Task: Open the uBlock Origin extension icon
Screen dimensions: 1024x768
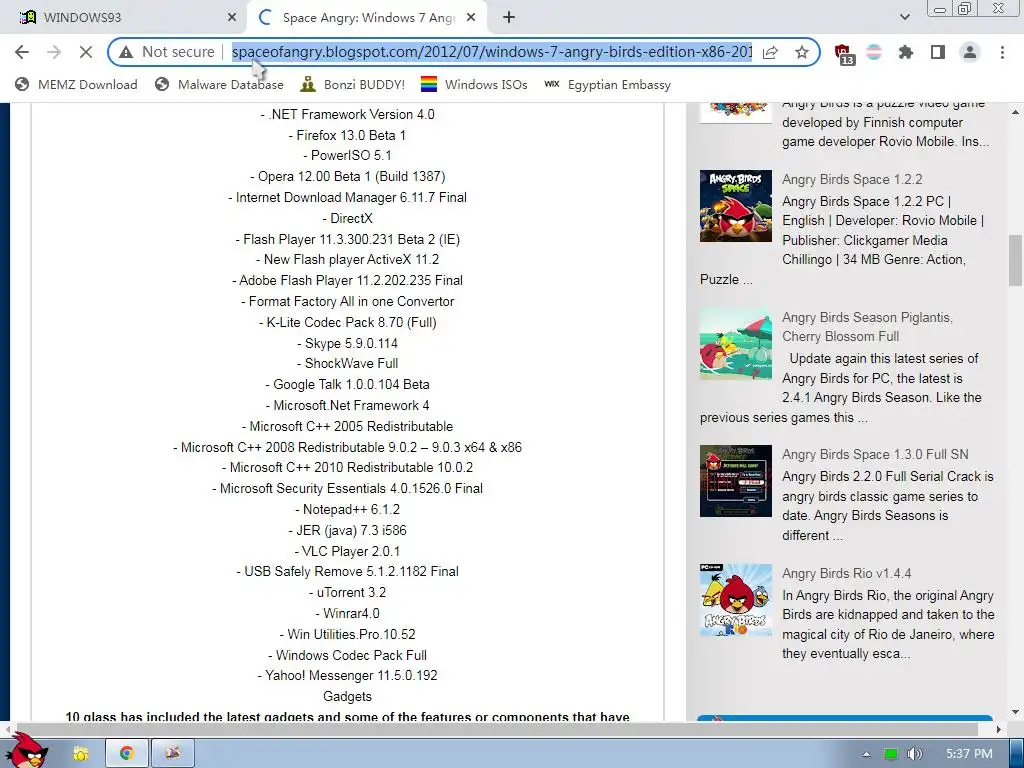Action: coord(844,54)
